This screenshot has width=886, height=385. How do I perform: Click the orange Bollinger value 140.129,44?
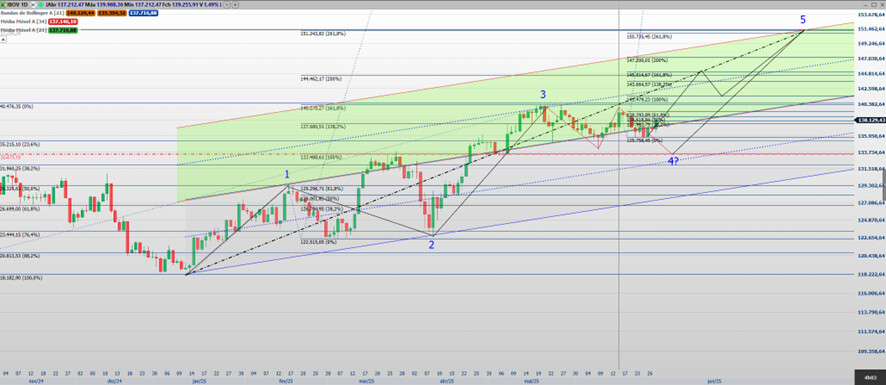pos(80,13)
